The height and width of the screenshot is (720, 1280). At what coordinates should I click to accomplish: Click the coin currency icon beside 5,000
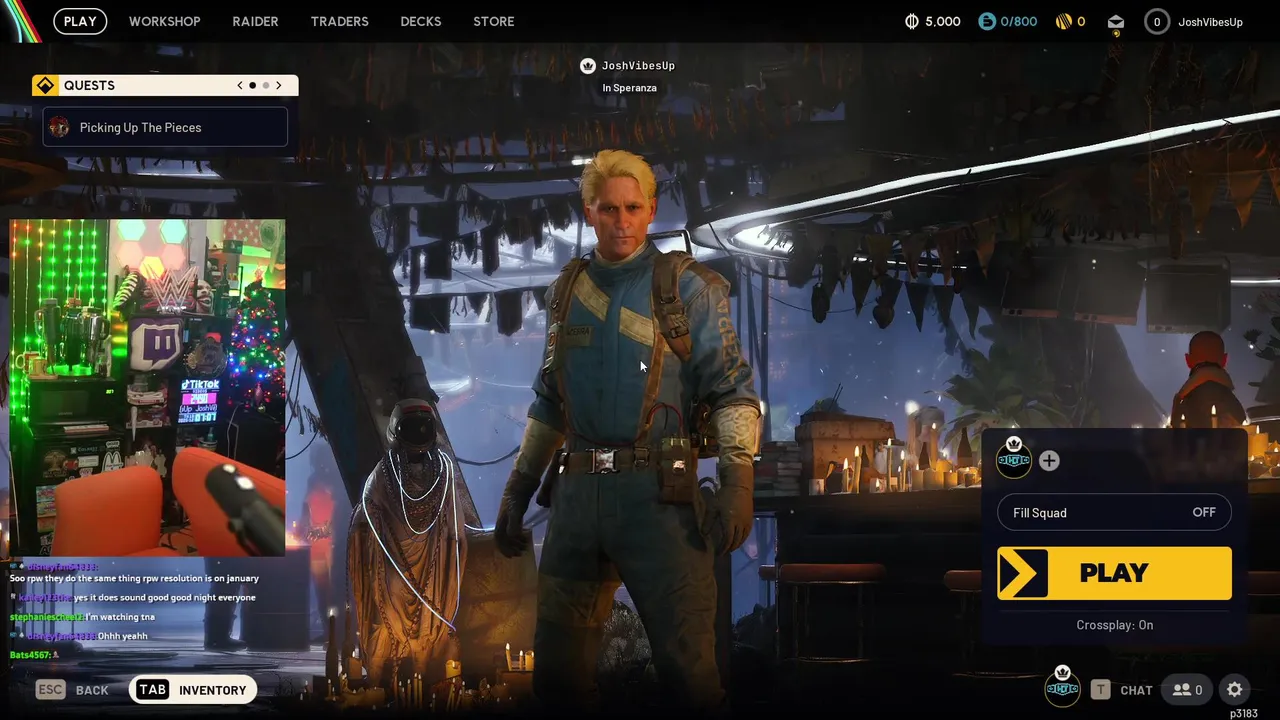pos(911,21)
